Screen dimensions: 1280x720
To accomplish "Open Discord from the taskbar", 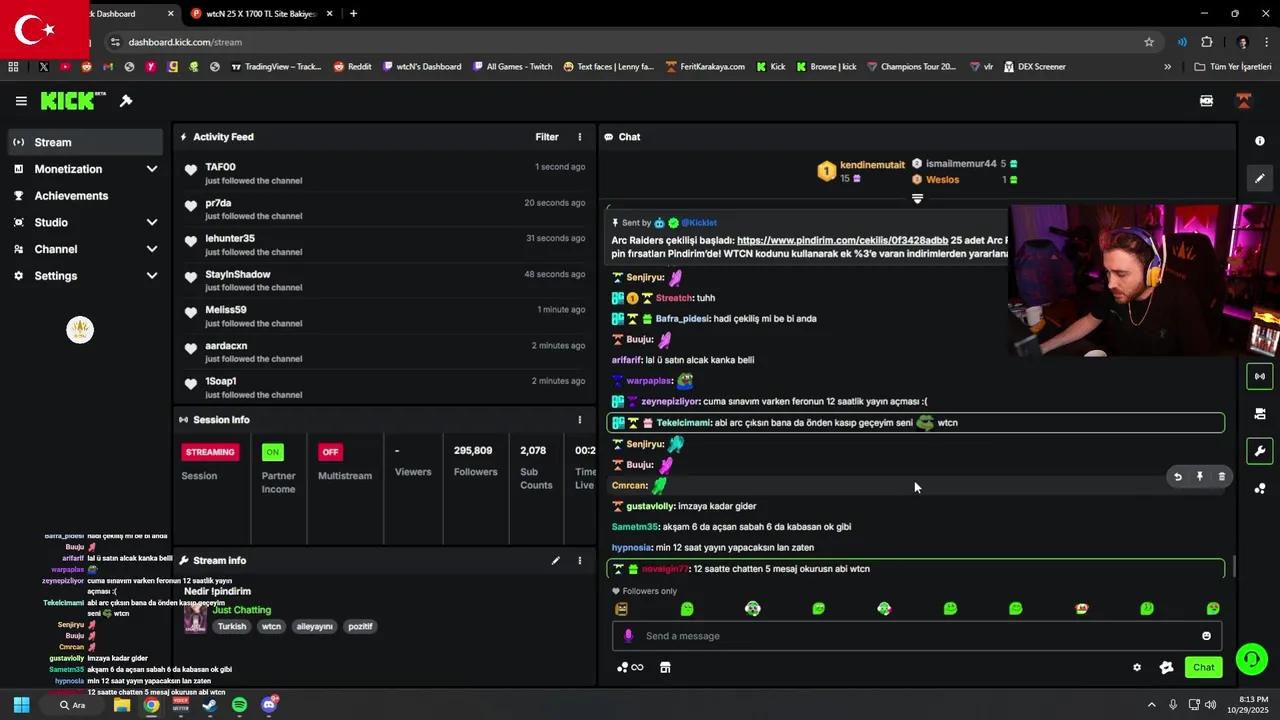I will 268,705.
